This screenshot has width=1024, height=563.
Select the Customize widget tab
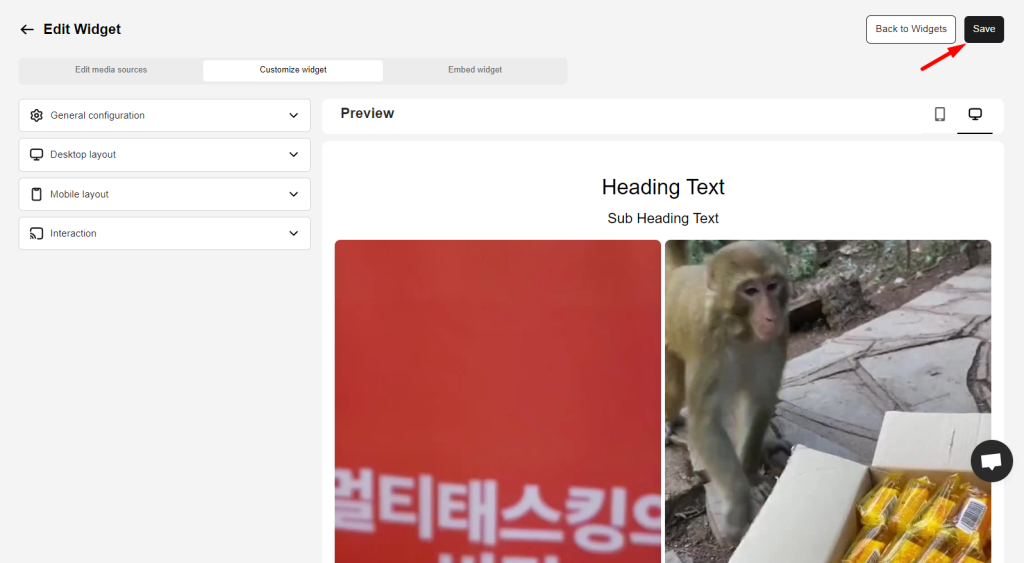pyautogui.click(x=293, y=70)
